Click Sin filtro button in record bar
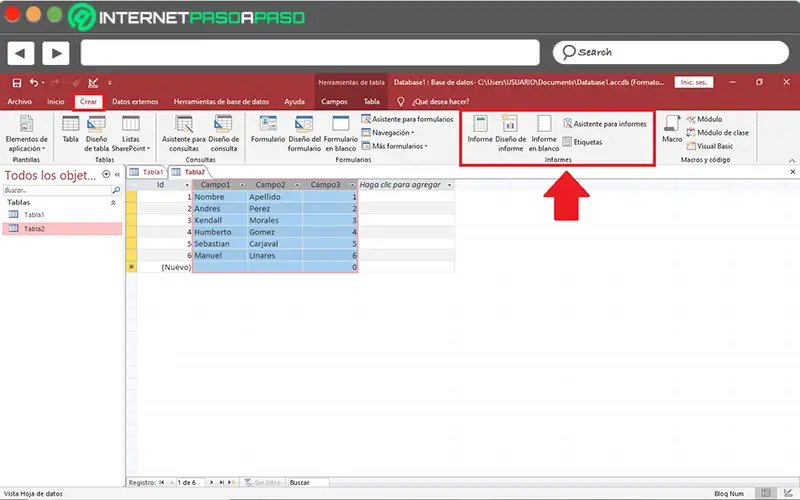The height and width of the screenshot is (500, 800). click(262, 482)
